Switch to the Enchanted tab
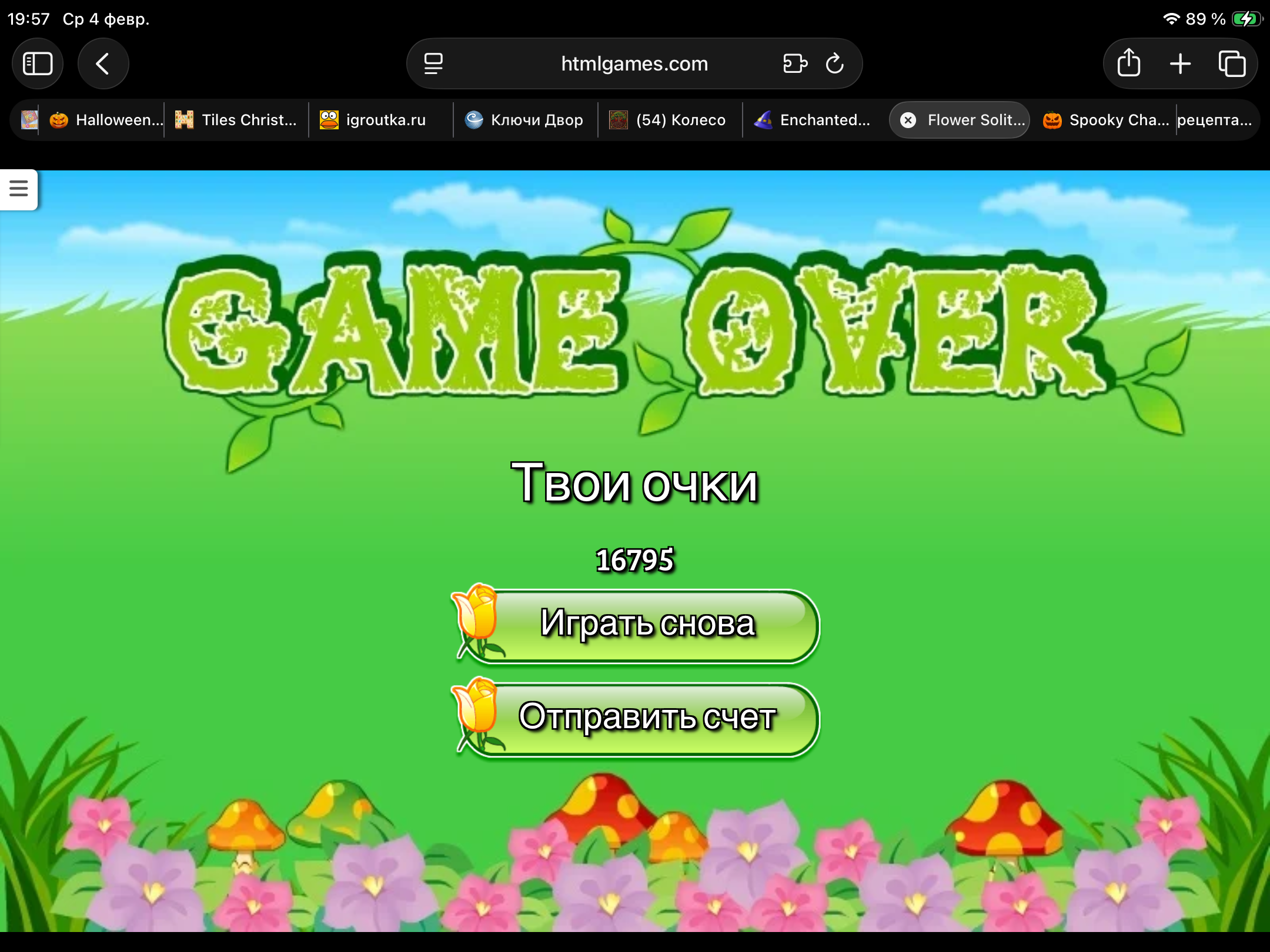 tap(815, 120)
